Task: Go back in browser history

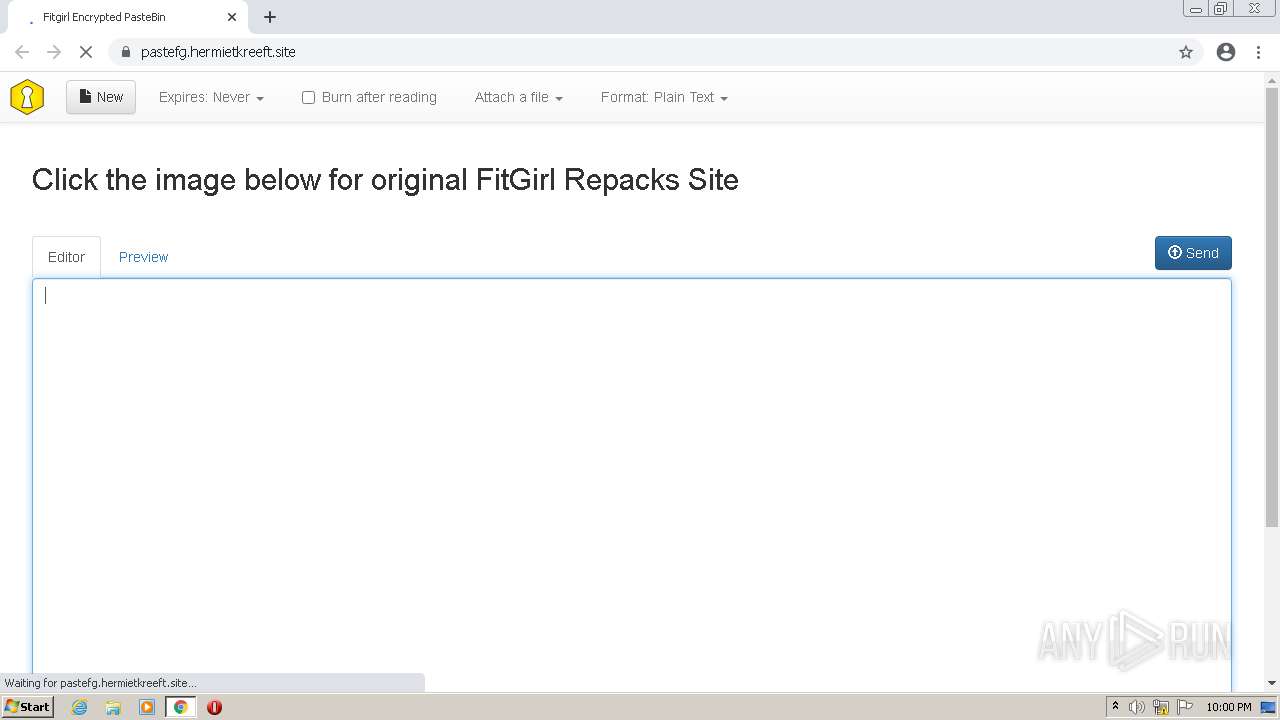Action: pos(22,52)
